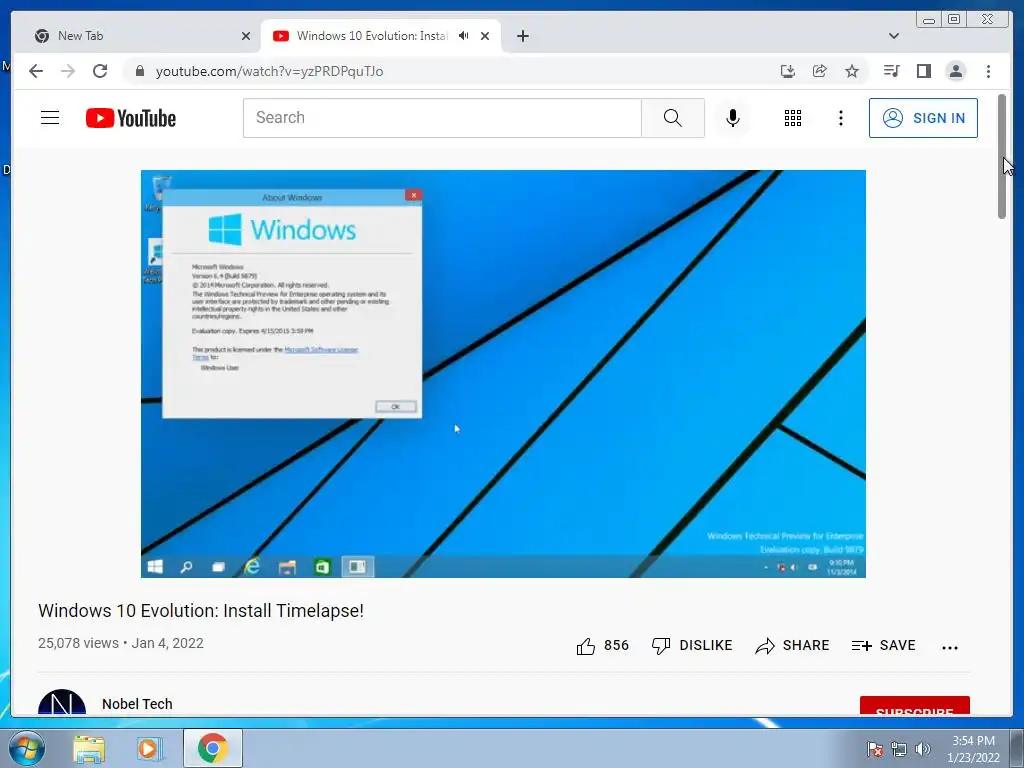Open the YouTube apps grid icon
This screenshot has width=1024, height=768.
click(x=793, y=118)
